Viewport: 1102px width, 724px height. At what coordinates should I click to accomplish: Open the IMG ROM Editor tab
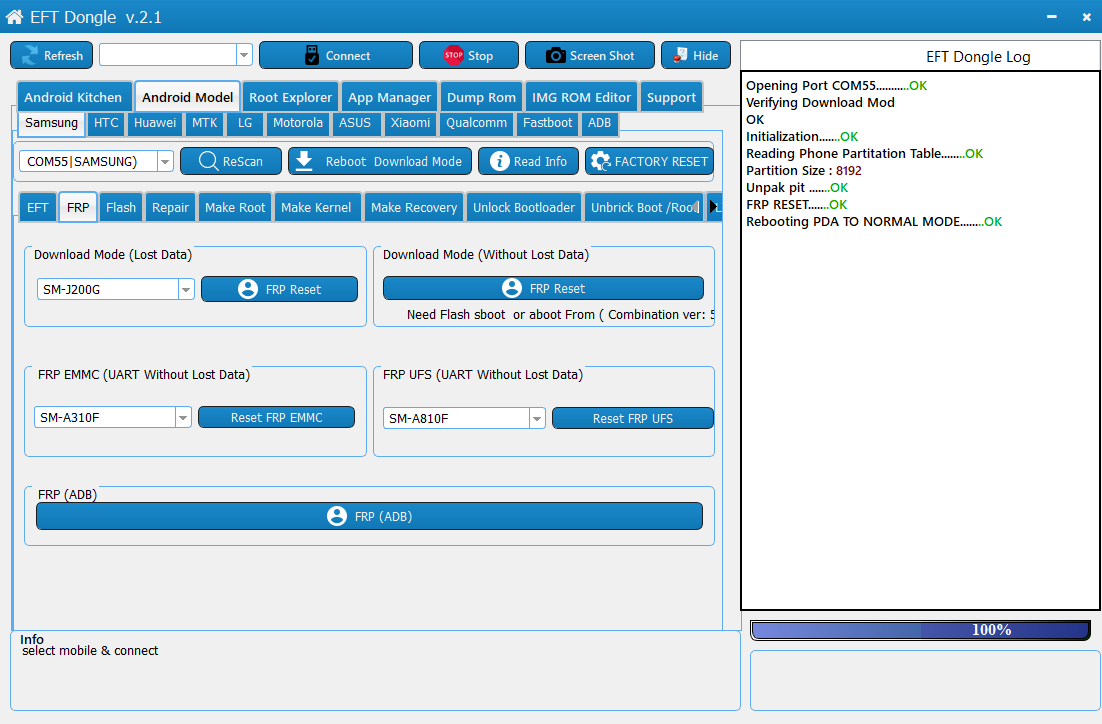pos(581,97)
